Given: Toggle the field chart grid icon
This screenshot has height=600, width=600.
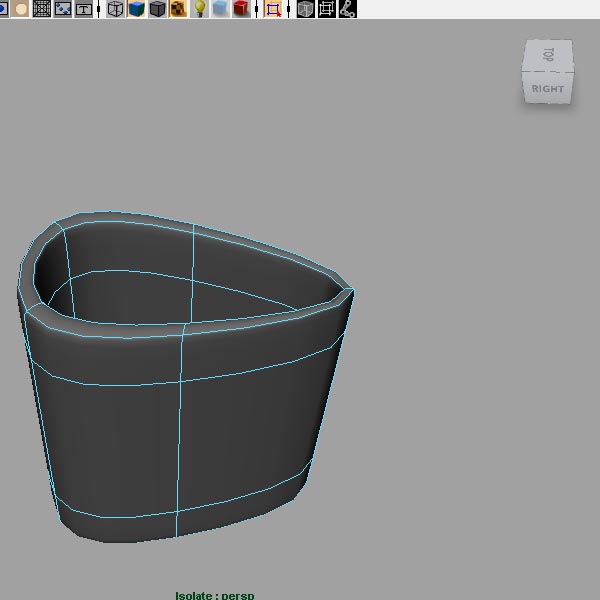Looking at the screenshot, I should click(41, 8).
